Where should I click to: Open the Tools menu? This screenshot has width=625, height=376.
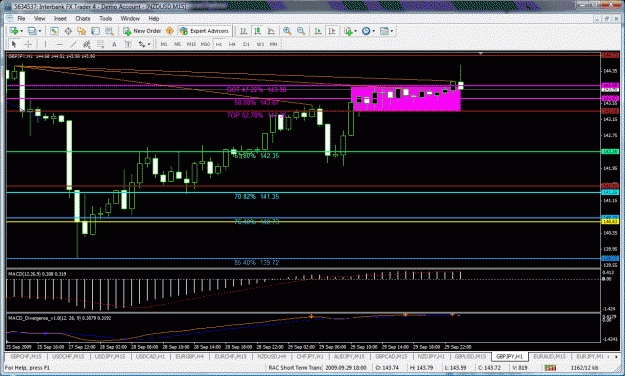click(106, 18)
